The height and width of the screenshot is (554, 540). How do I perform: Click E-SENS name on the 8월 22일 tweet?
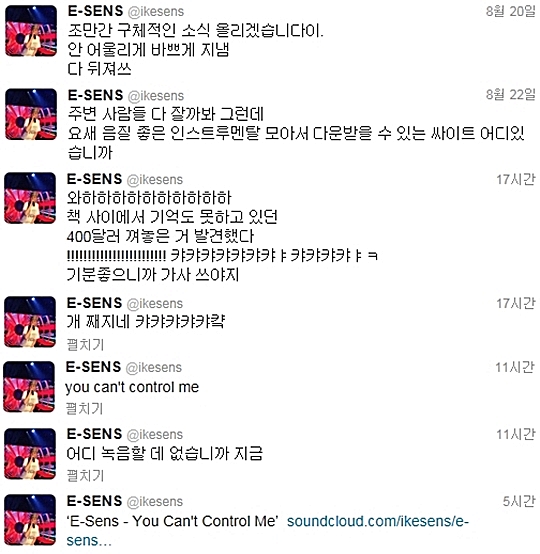[x=95, y=95]
